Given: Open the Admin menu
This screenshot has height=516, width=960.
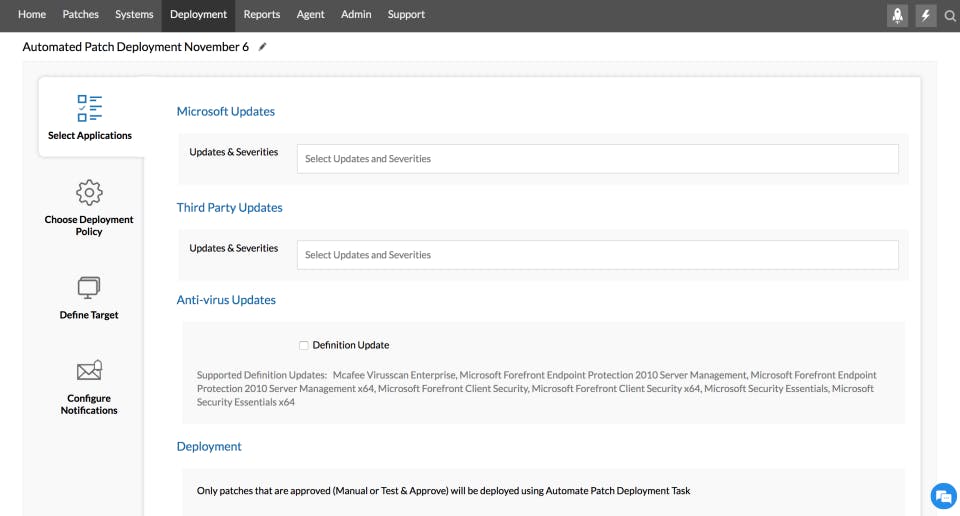Looking at the screenshot, I should coord(356,14).
